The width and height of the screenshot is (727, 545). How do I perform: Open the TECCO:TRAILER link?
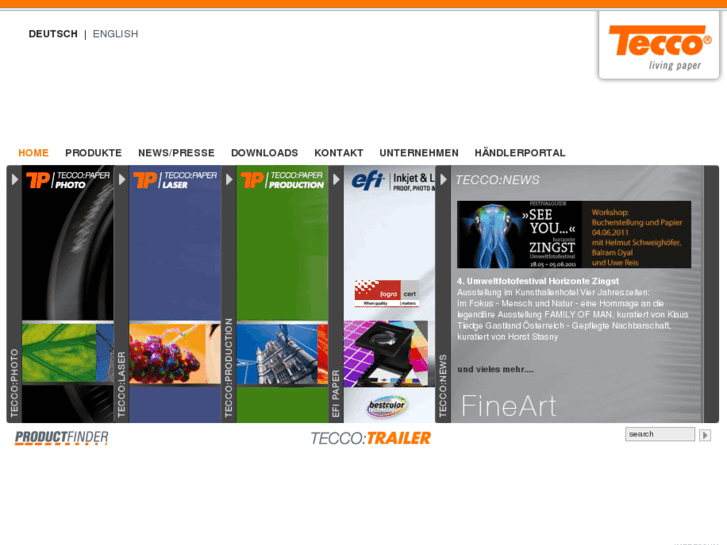click(370, 438)
